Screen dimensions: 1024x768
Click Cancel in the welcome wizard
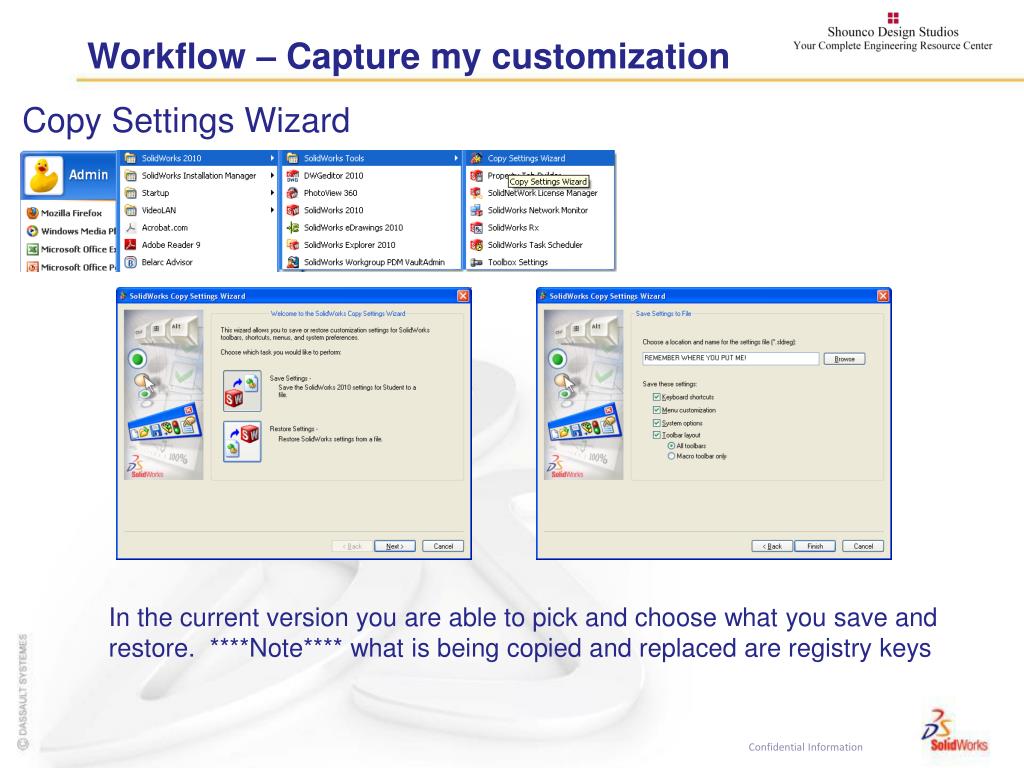click(x=443, y=546)
